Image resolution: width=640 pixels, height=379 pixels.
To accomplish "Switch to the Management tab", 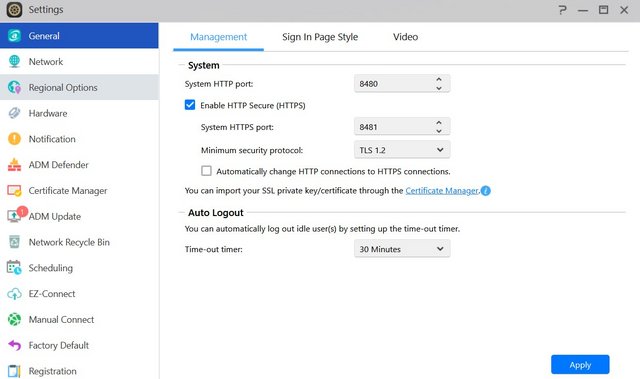I will click(218, 37).
